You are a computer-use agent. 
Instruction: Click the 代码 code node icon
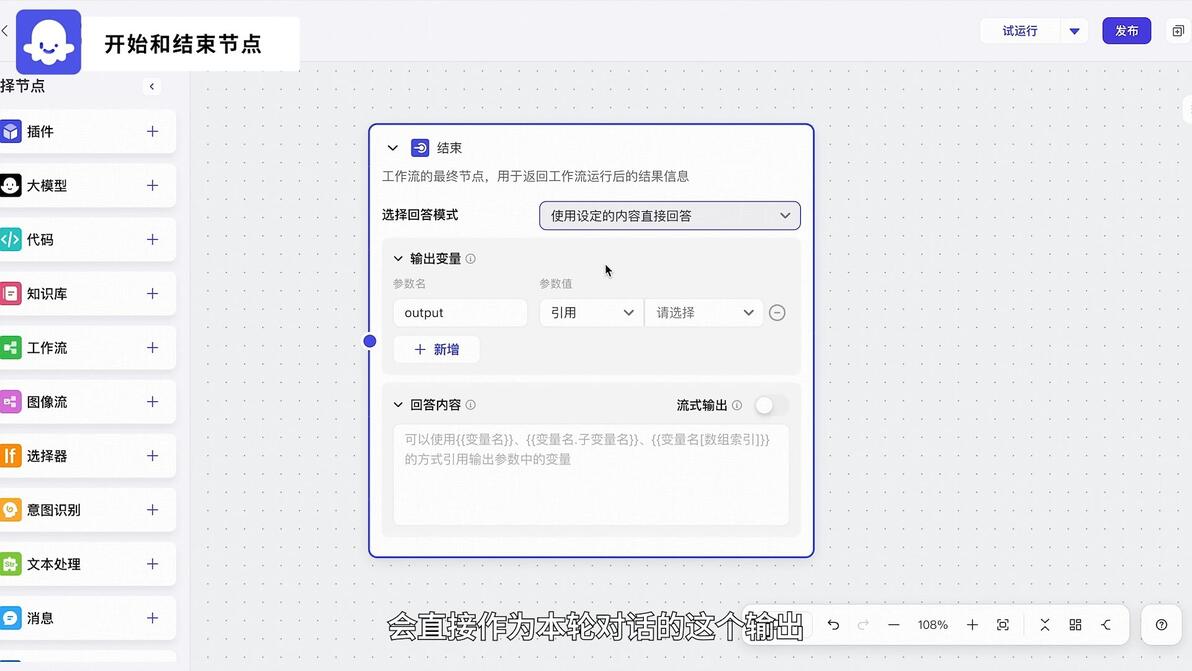click(11, 239)
